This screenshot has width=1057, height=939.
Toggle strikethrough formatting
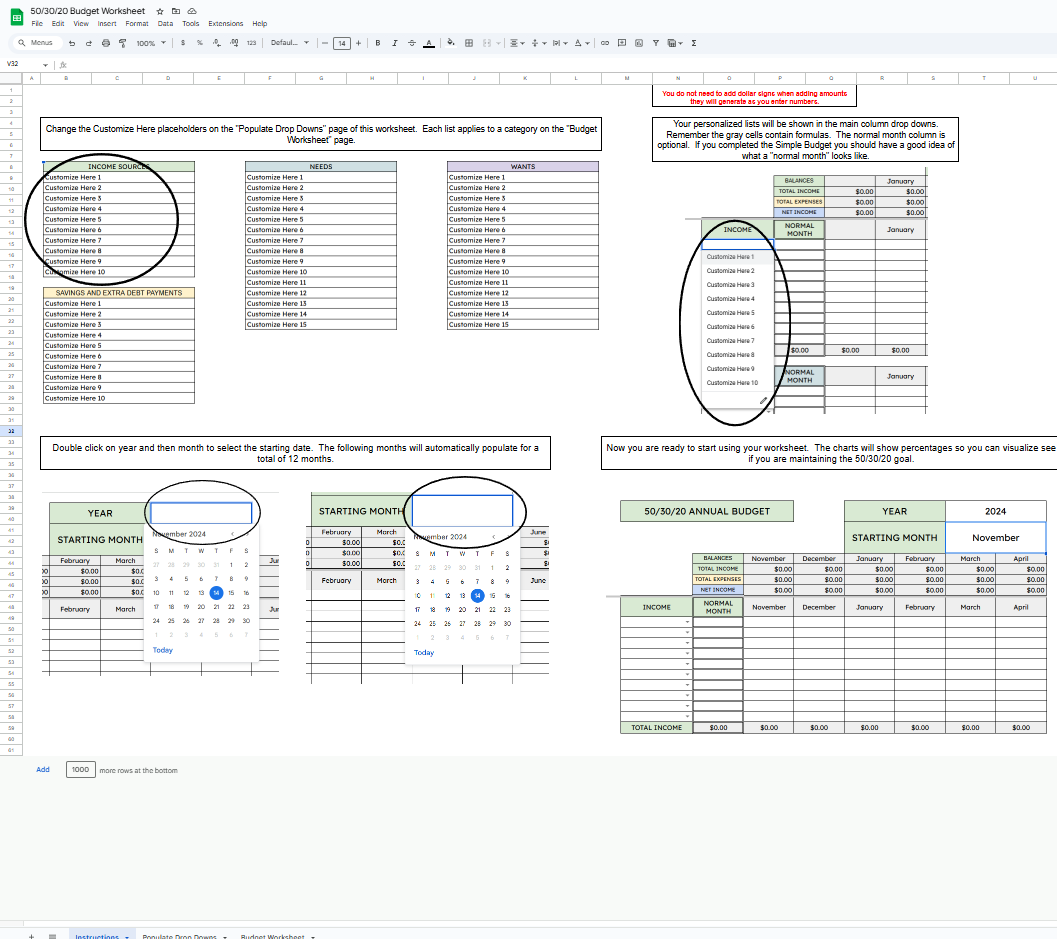tap(412, 43)
